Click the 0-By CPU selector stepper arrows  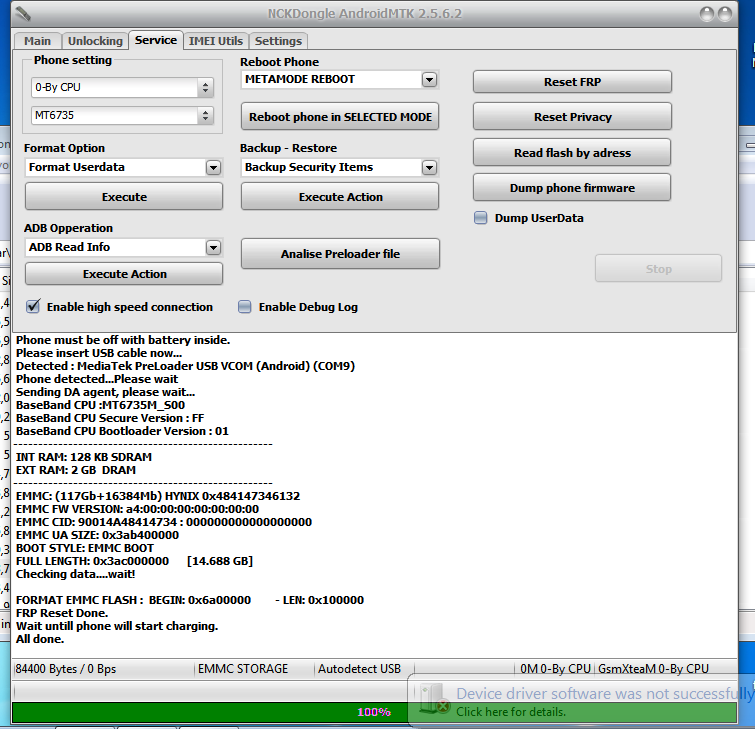point(206,87)
